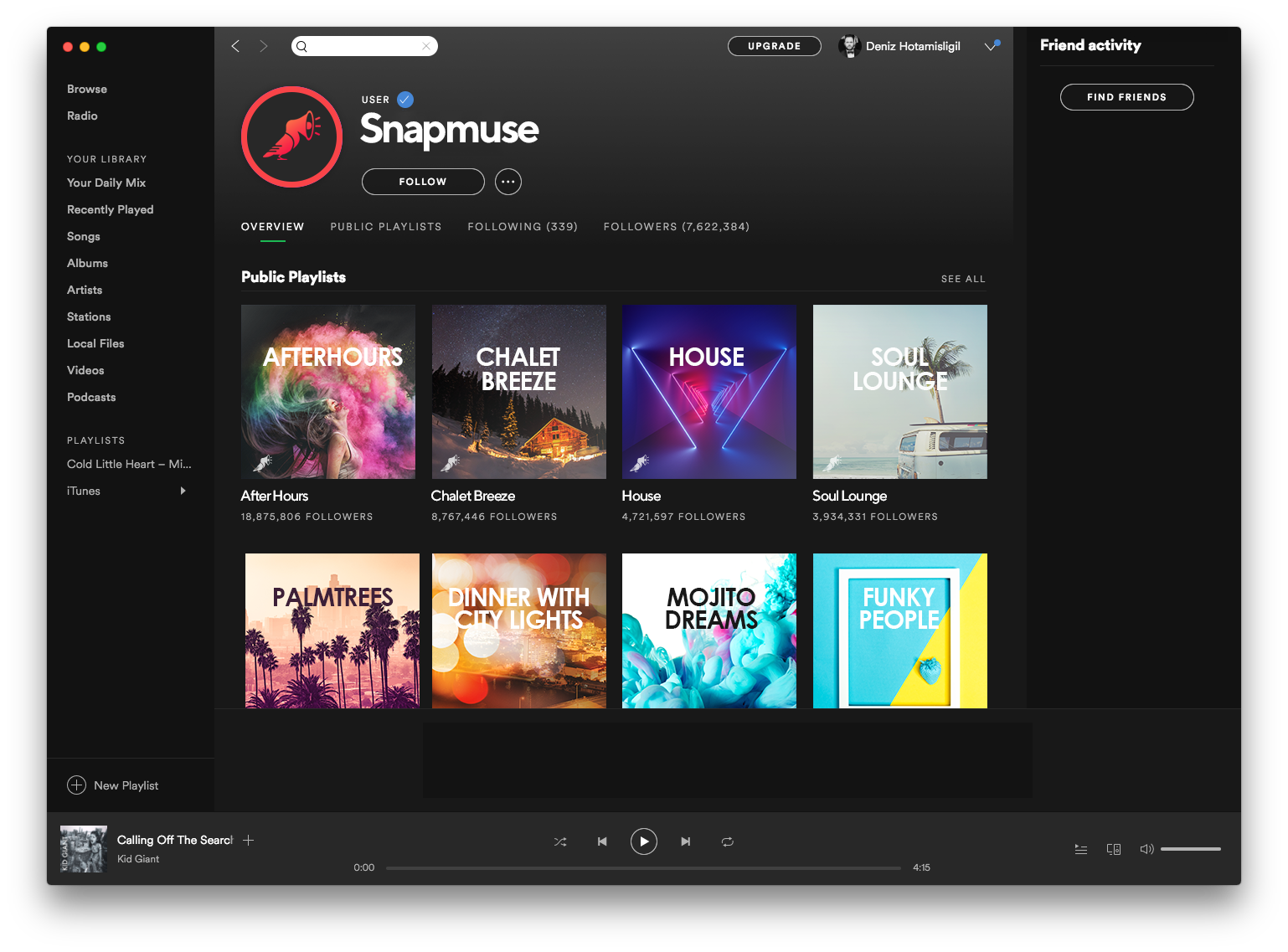Mute with the speaker icon
The height and width of the screenshot is (952, 1288).
[1146, 849]
